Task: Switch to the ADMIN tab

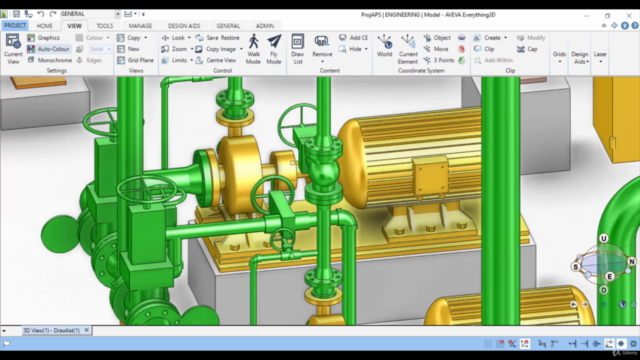Action: pyautogui.click(x=265, y=26)
